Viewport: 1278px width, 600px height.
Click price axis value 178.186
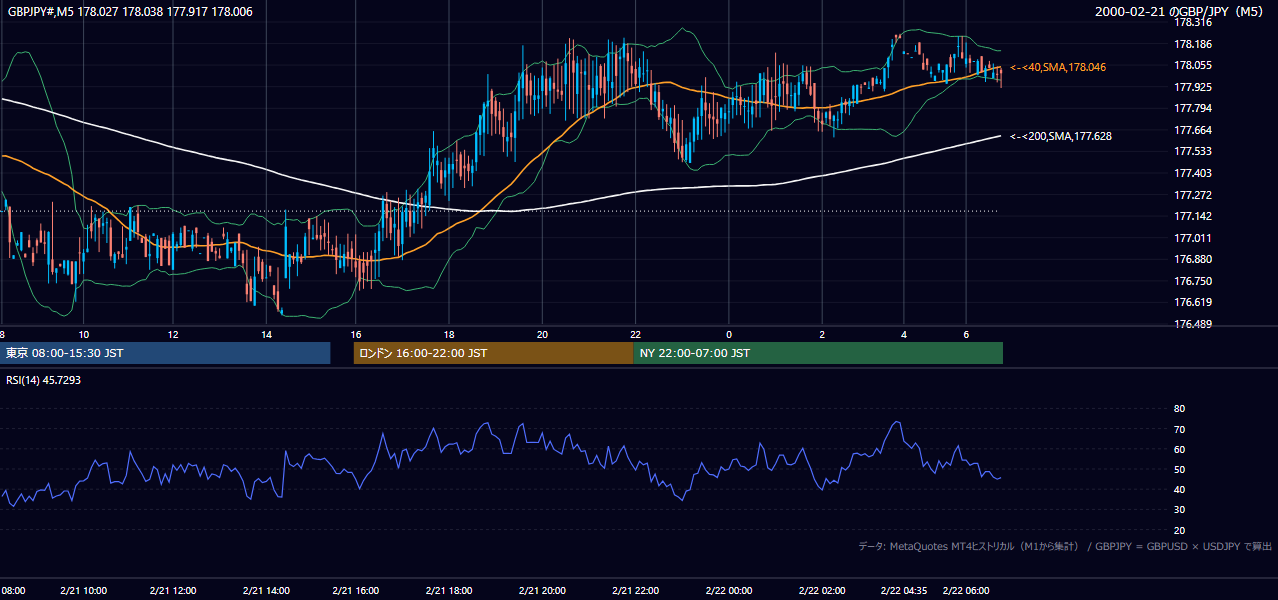[x=1192, y=44]
